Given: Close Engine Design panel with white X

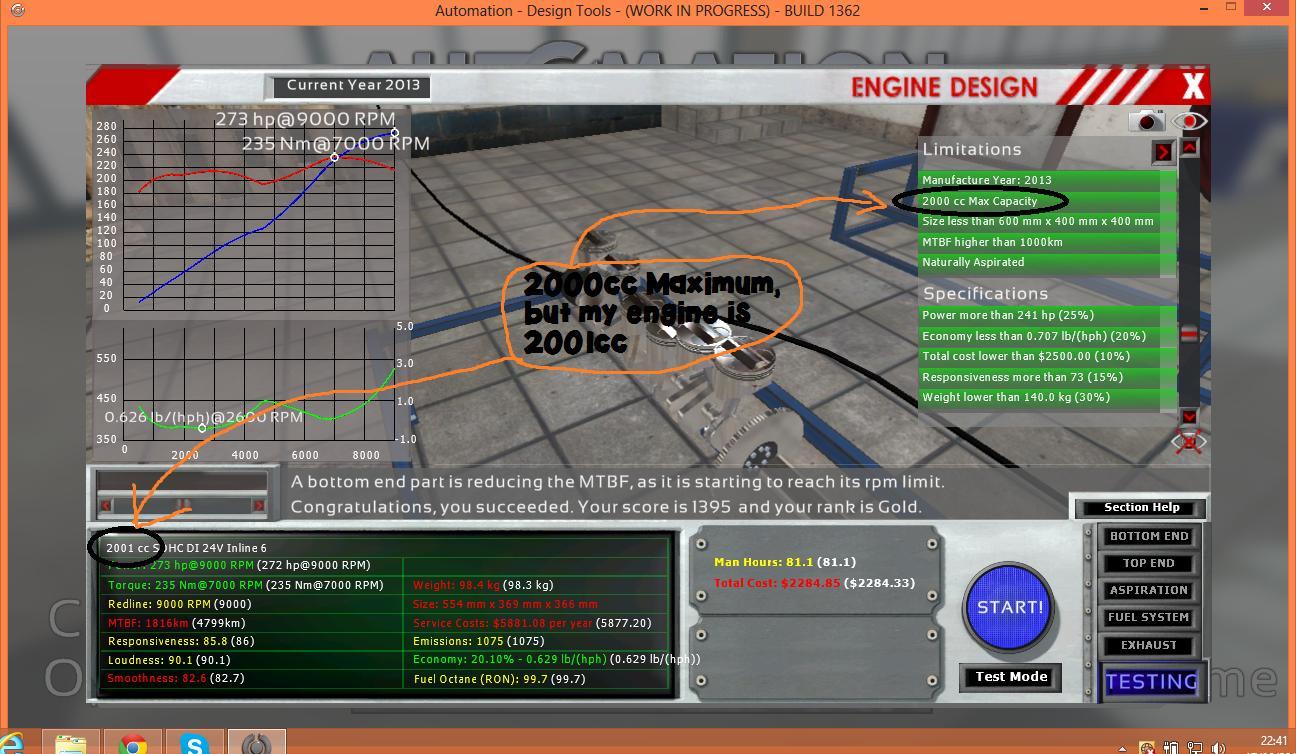Looking at the screenshot, I should tap(1192, 86).
